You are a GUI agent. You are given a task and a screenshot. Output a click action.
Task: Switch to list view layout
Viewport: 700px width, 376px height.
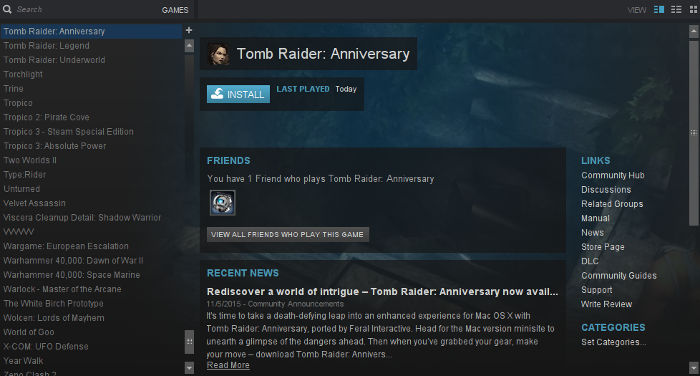pyautogui.click(x=676, y=9)
